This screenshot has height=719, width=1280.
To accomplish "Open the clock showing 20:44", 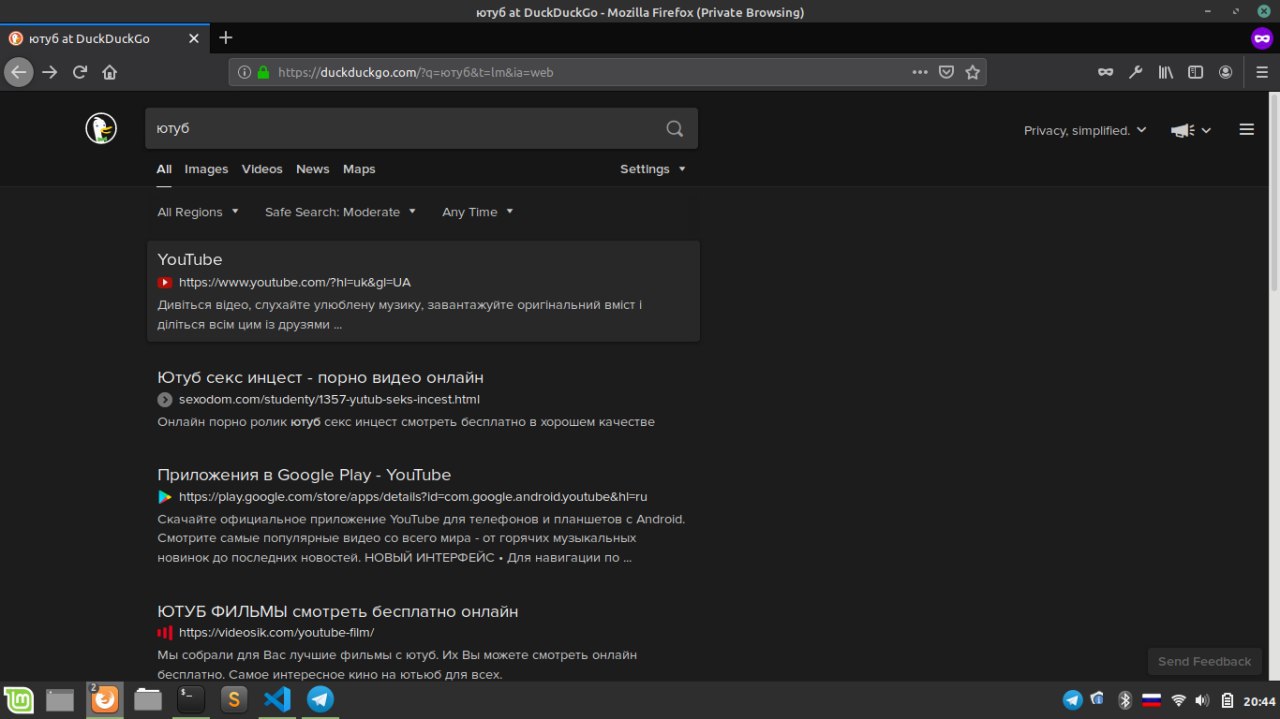I will [x=1259, y=701].
